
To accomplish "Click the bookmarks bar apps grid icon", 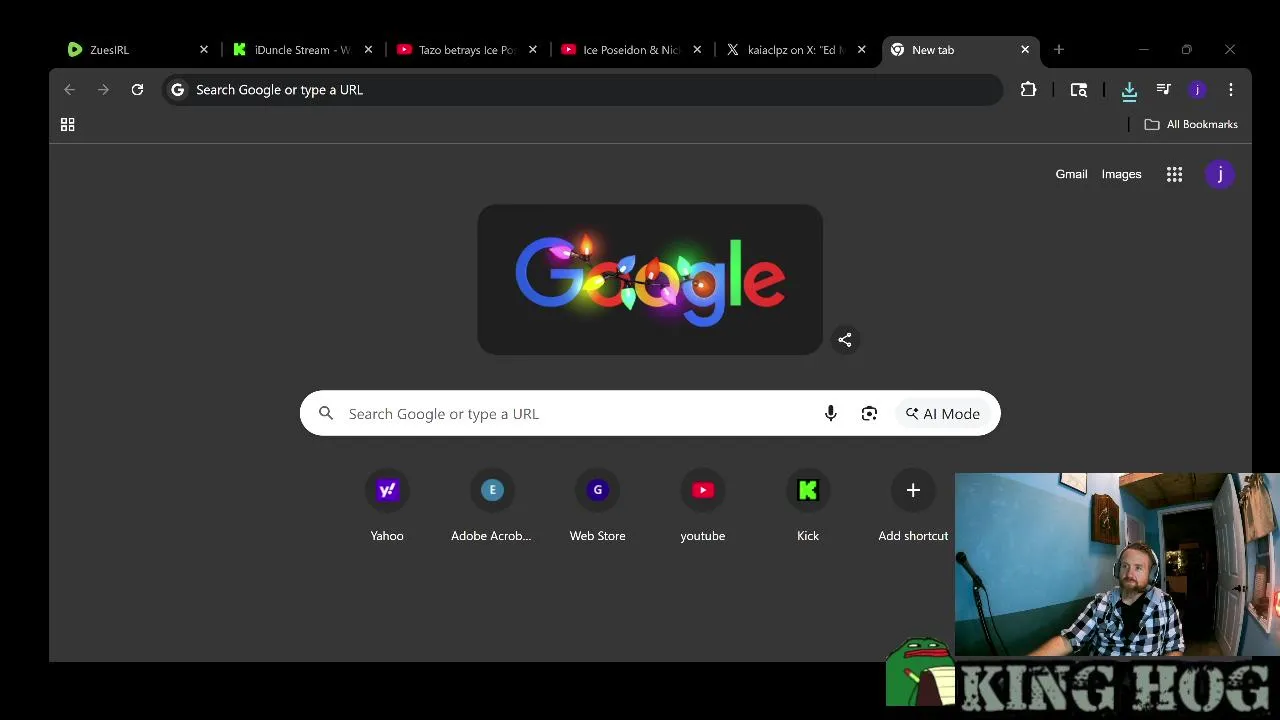I will coord(68,125).
